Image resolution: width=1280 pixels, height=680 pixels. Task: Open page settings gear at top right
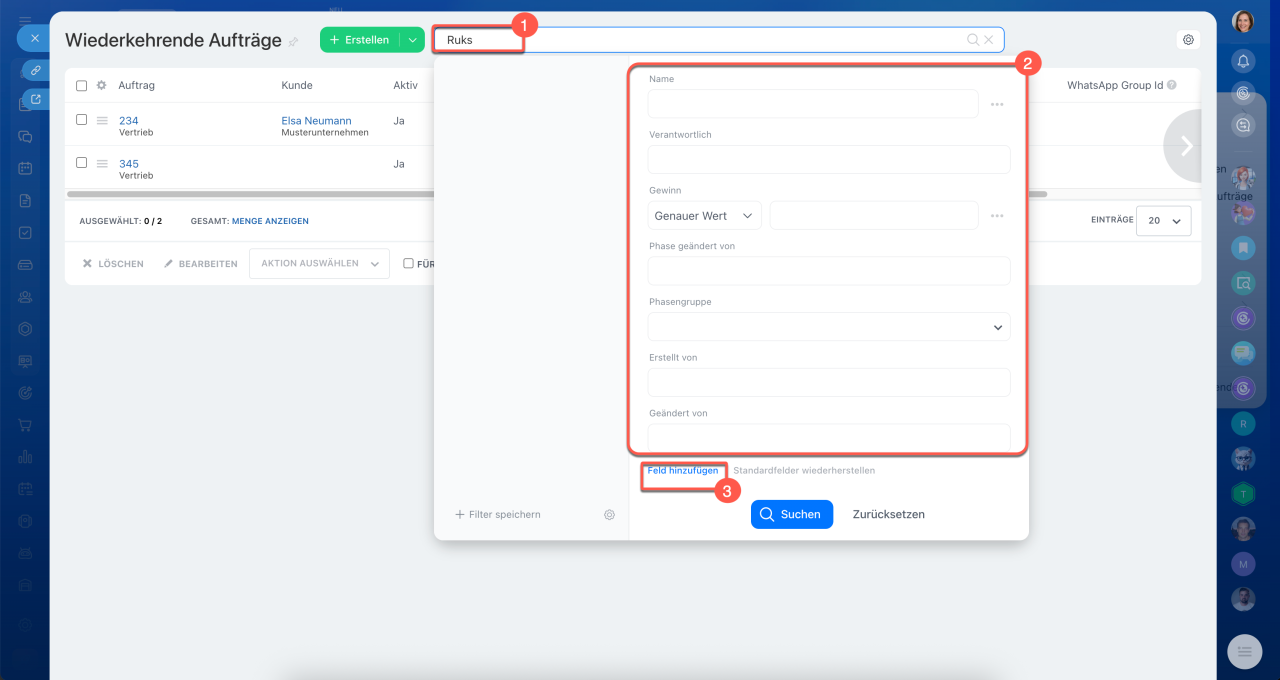click(1188, 40)
